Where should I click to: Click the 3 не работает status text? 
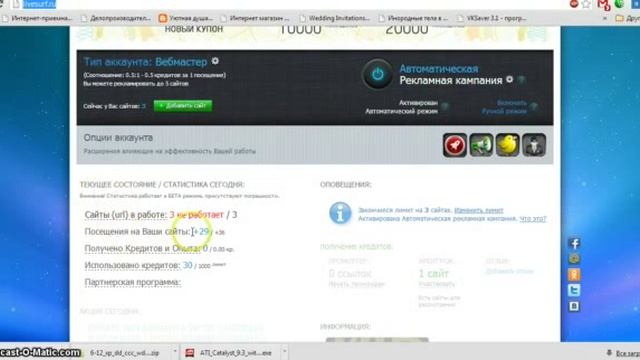coord(197,215)
